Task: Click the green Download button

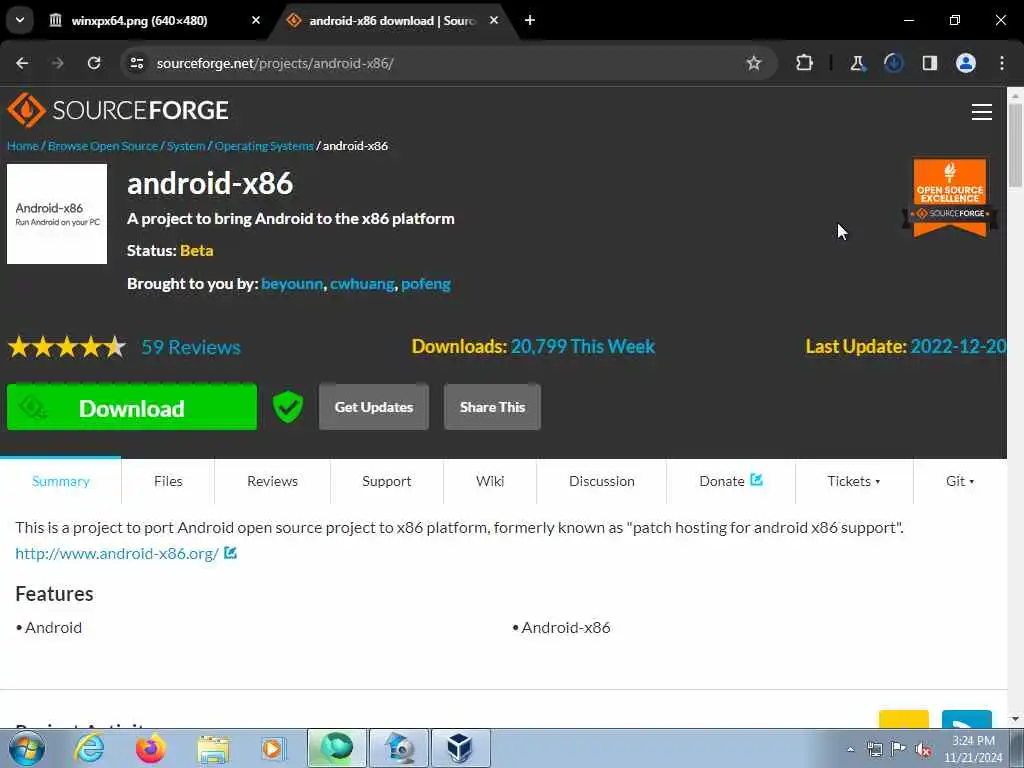Action: pyautogui.click(x=132, y=407)
